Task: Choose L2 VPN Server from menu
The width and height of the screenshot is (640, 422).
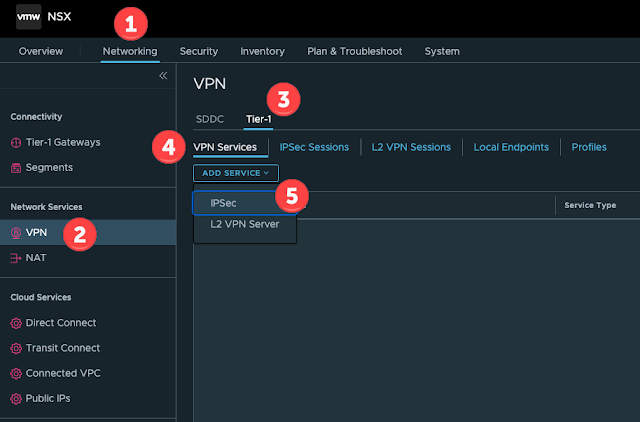Action: 244,224
